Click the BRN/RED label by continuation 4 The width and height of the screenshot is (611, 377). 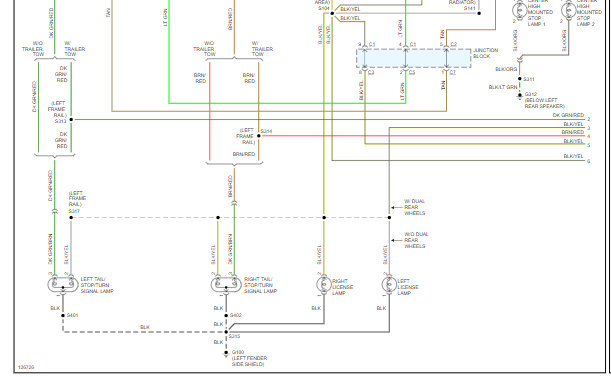[572, 132]
